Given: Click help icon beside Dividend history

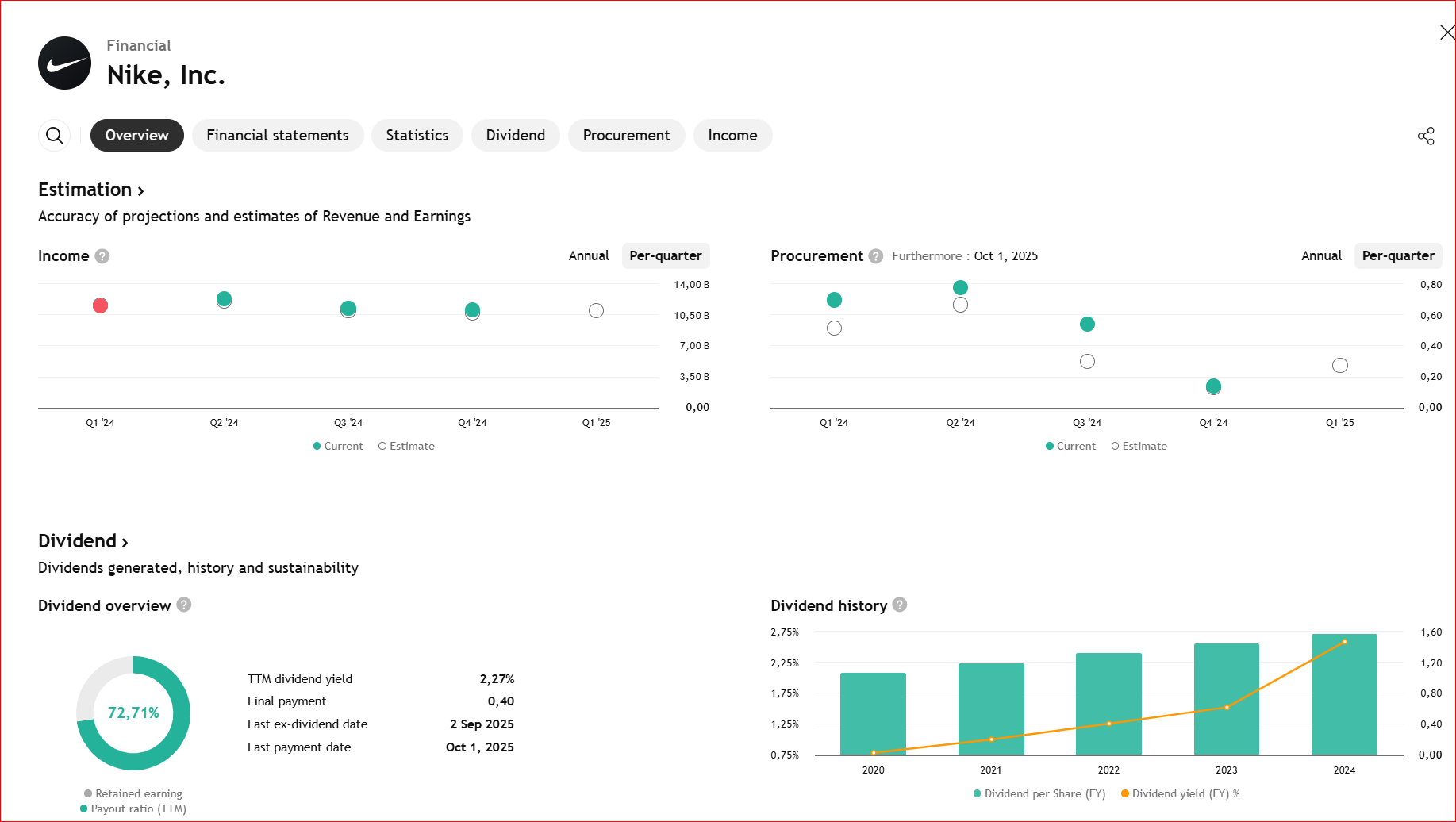Looking at the screenshot, I should pyautogui.click(x=900, y=605).
